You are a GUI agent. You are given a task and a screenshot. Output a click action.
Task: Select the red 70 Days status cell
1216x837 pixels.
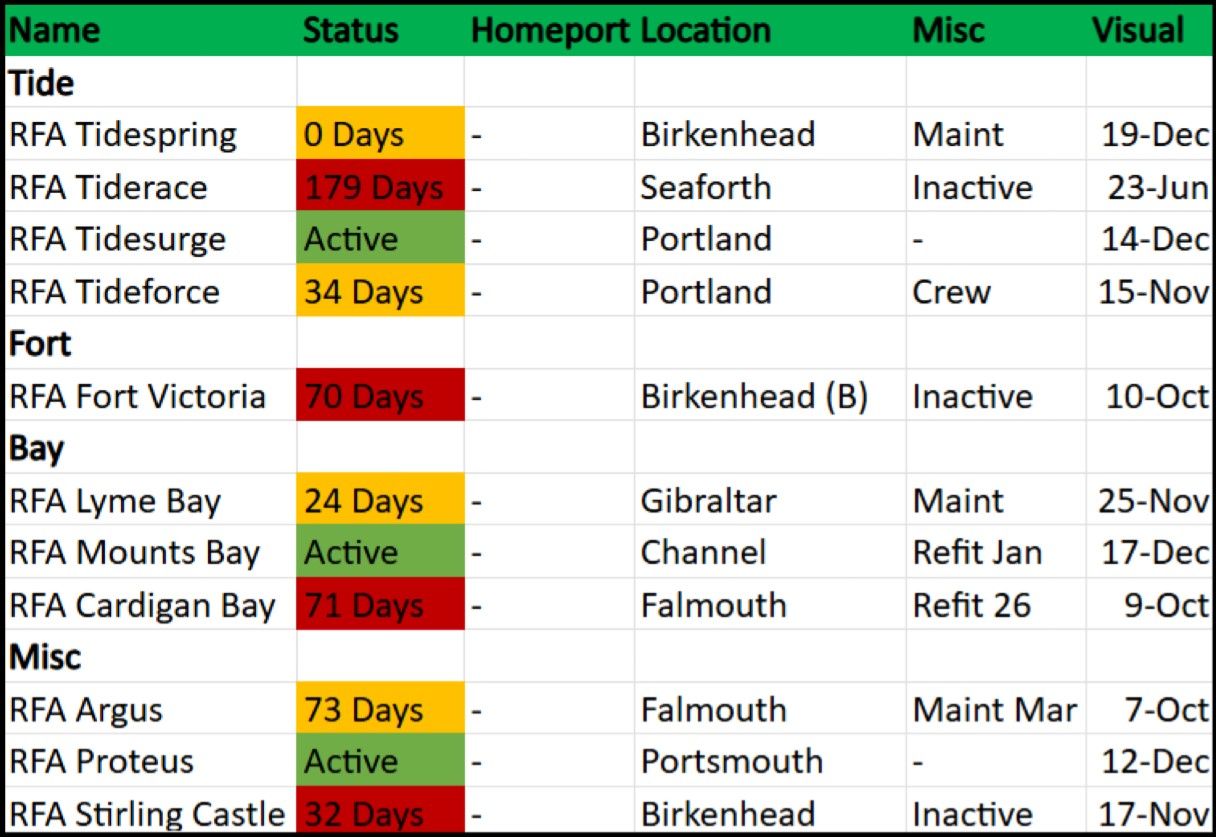(380, 397)
